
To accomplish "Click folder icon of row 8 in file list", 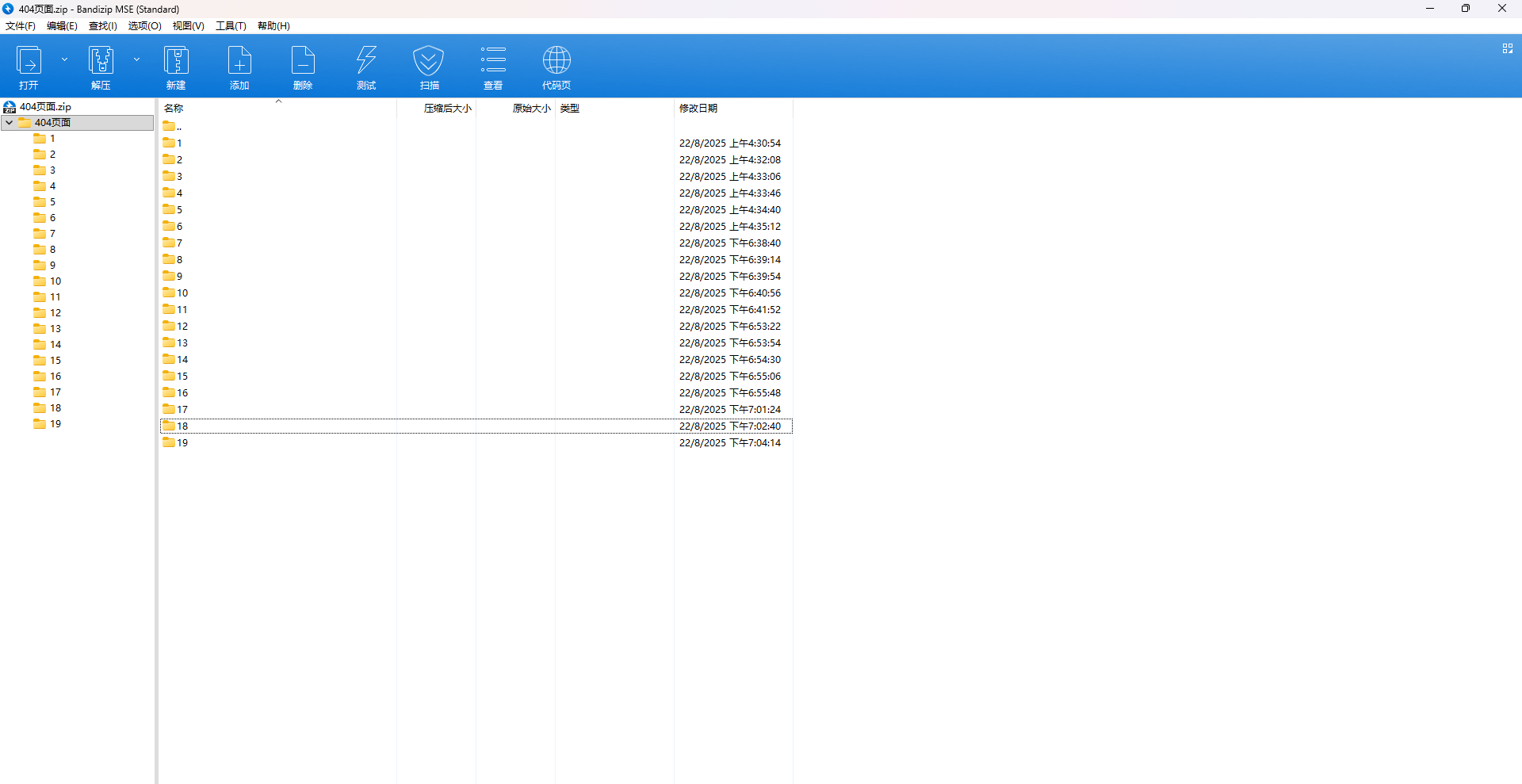I will click(169, 259).
